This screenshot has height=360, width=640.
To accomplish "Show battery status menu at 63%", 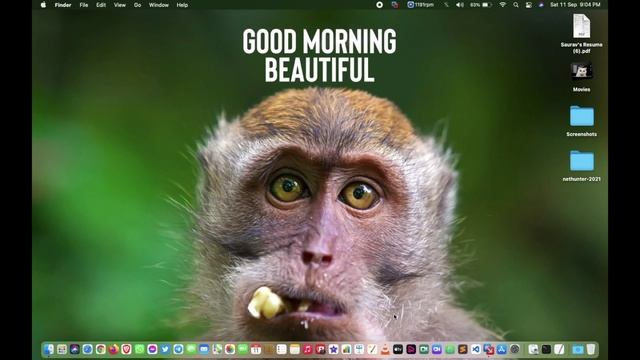I will point(480,5).
